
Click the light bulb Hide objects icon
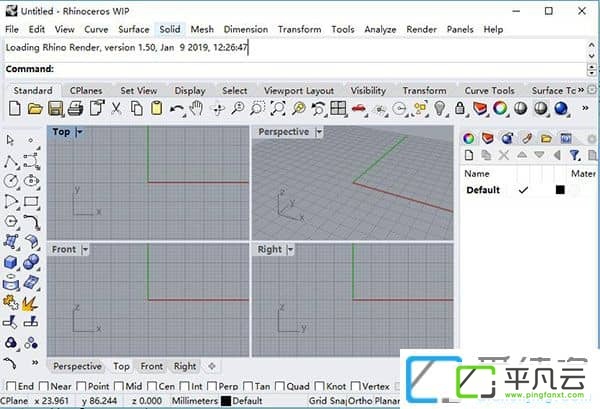pyautogui.click(x=440, y=109)
